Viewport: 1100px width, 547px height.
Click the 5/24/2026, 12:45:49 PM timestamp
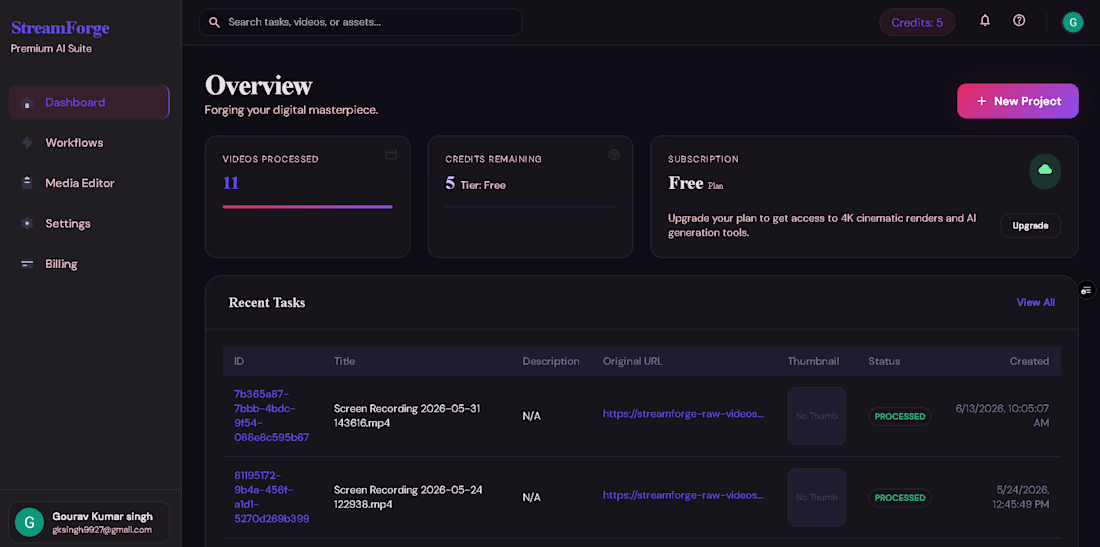(1020, 497)
